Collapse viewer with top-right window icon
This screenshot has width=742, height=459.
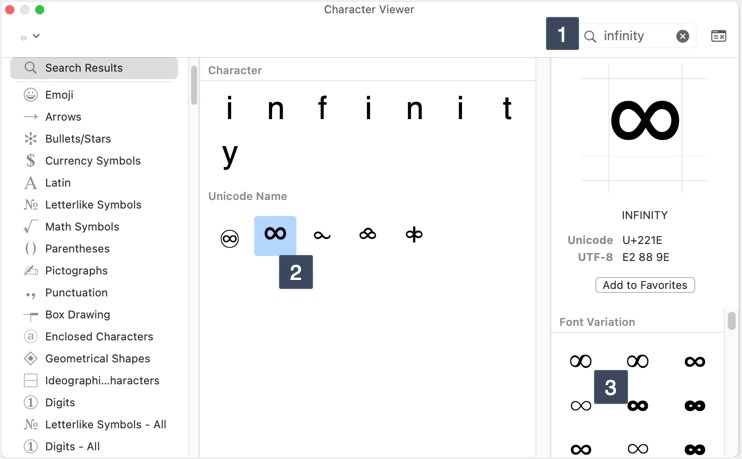click(x=718, y=36)
